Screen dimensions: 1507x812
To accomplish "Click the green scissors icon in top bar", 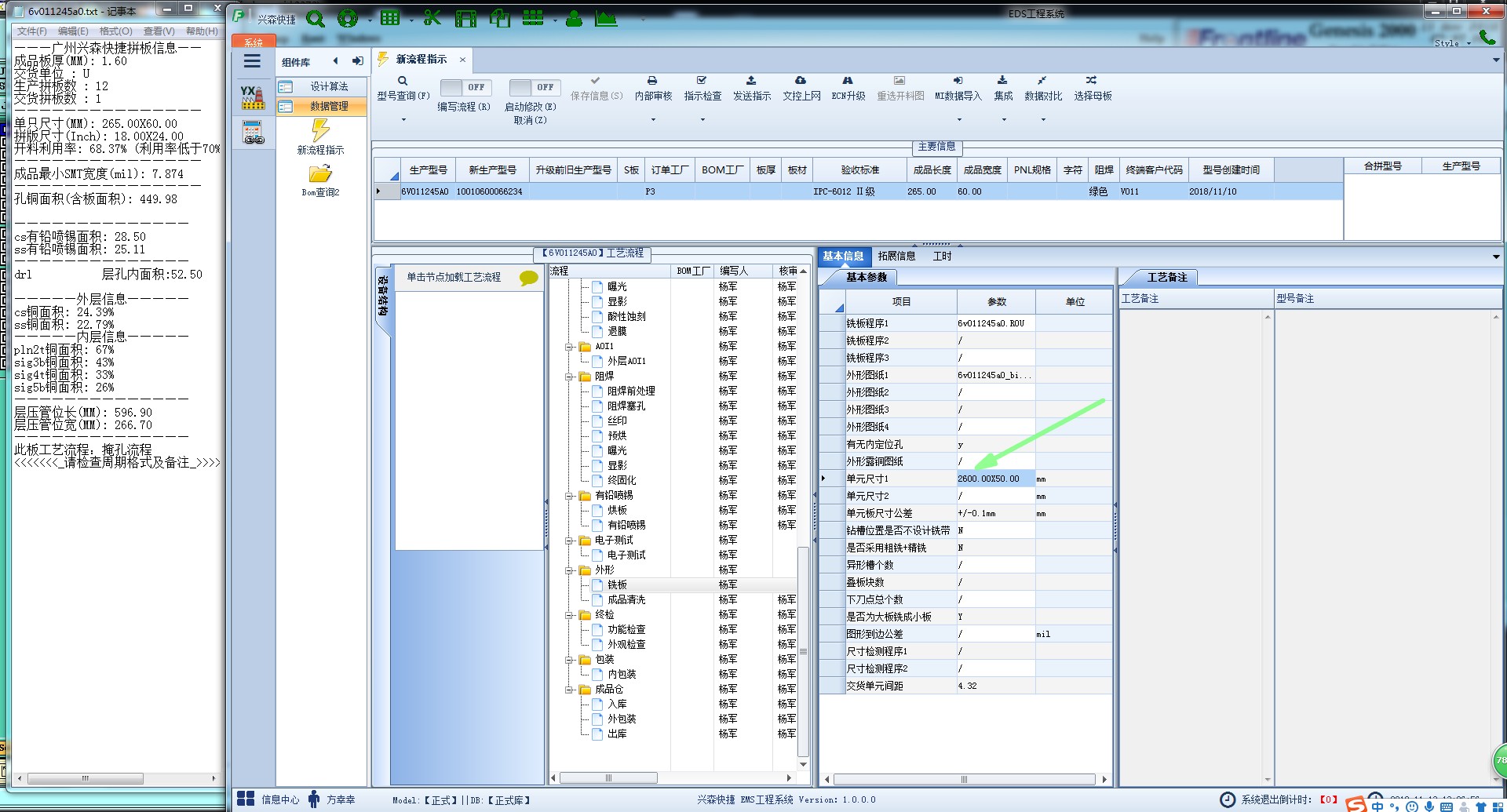I will [432, 18].
